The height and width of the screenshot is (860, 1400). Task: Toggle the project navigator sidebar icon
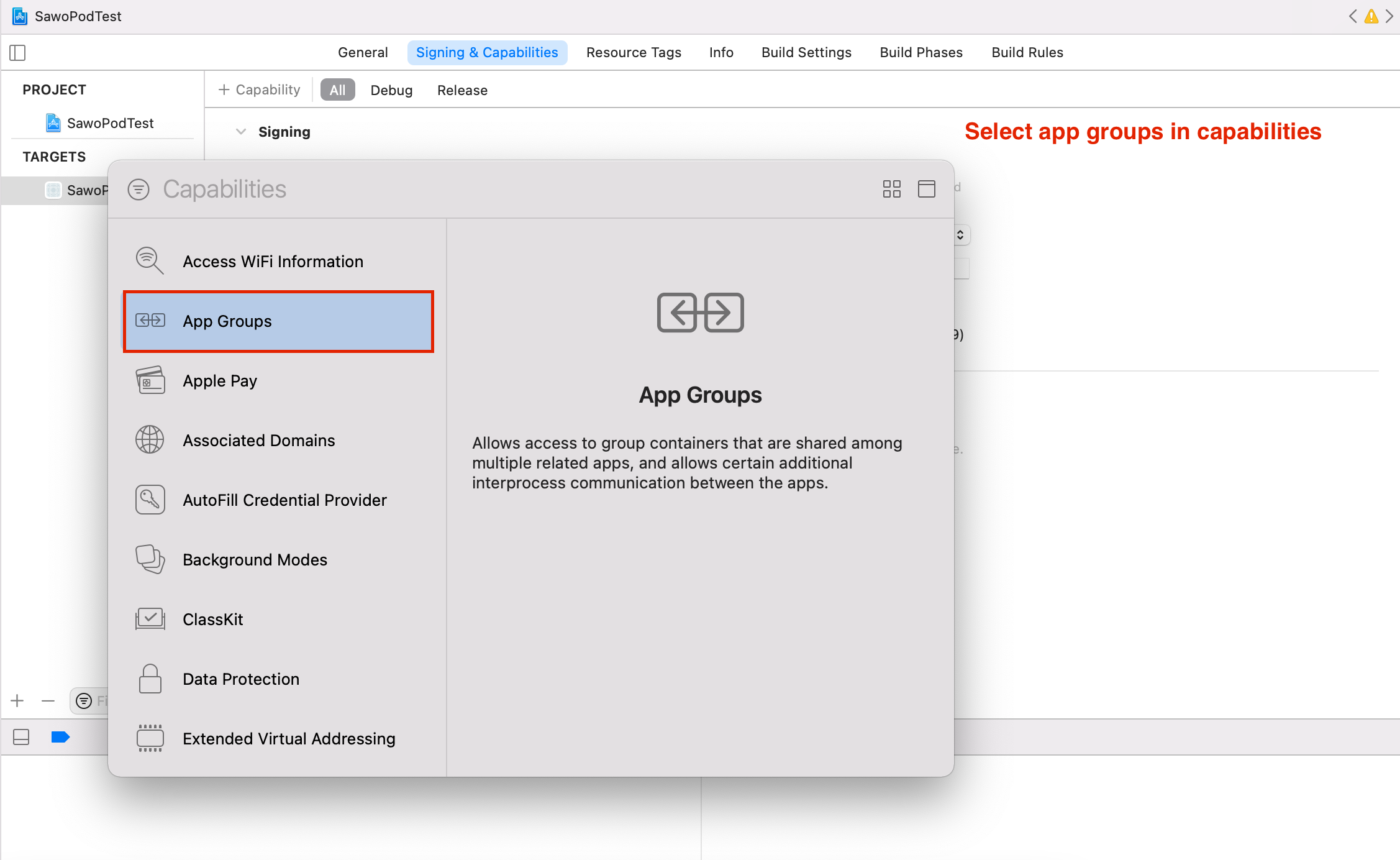coord(17,53)
